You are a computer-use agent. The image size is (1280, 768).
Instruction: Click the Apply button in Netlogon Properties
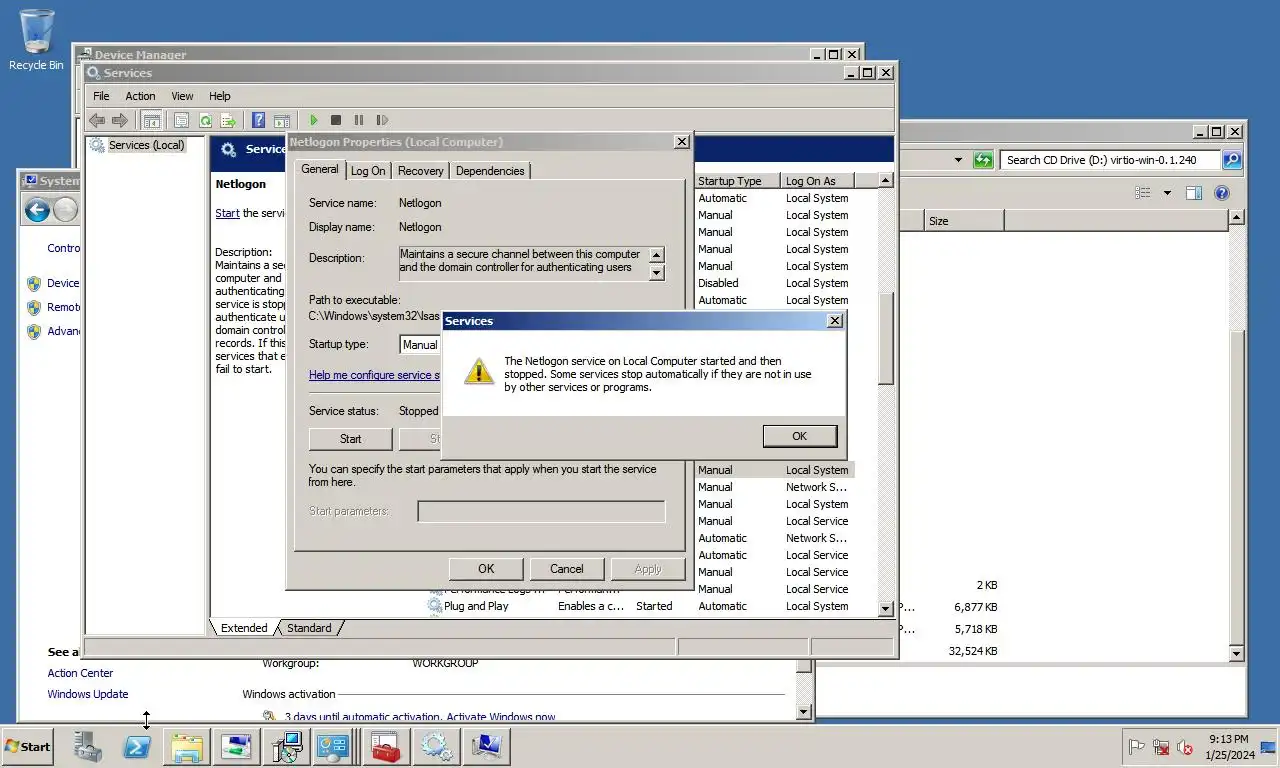pyautogui.click(x=648, y=569)
